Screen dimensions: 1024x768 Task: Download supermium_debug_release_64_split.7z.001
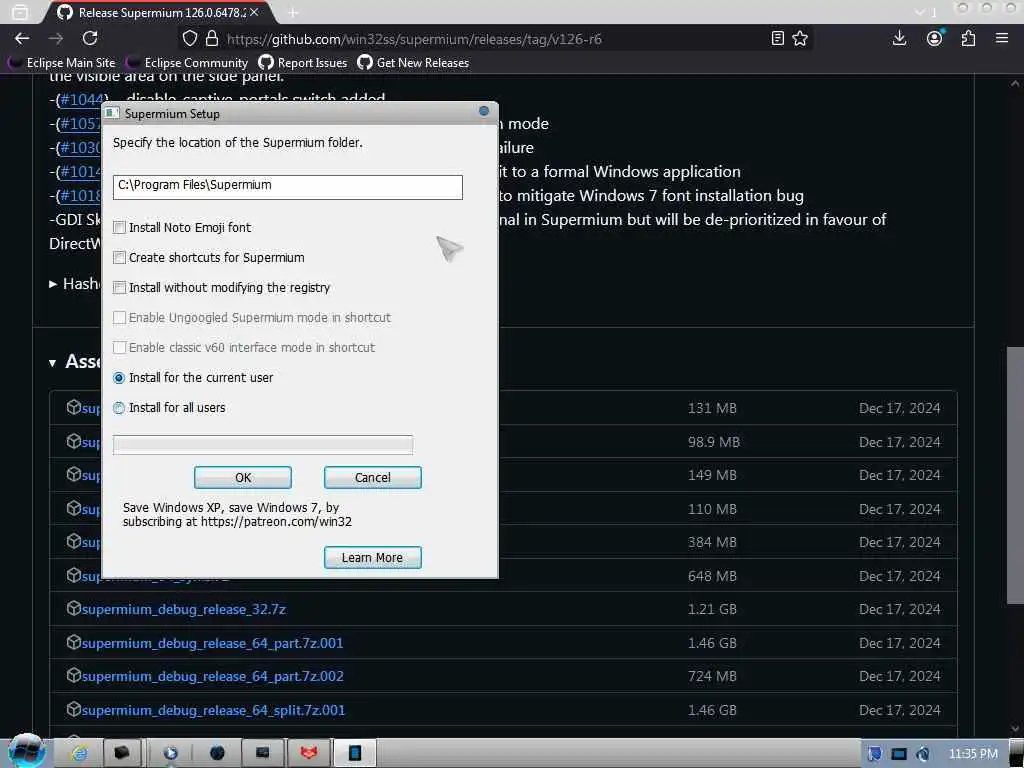tap(213, 710)
